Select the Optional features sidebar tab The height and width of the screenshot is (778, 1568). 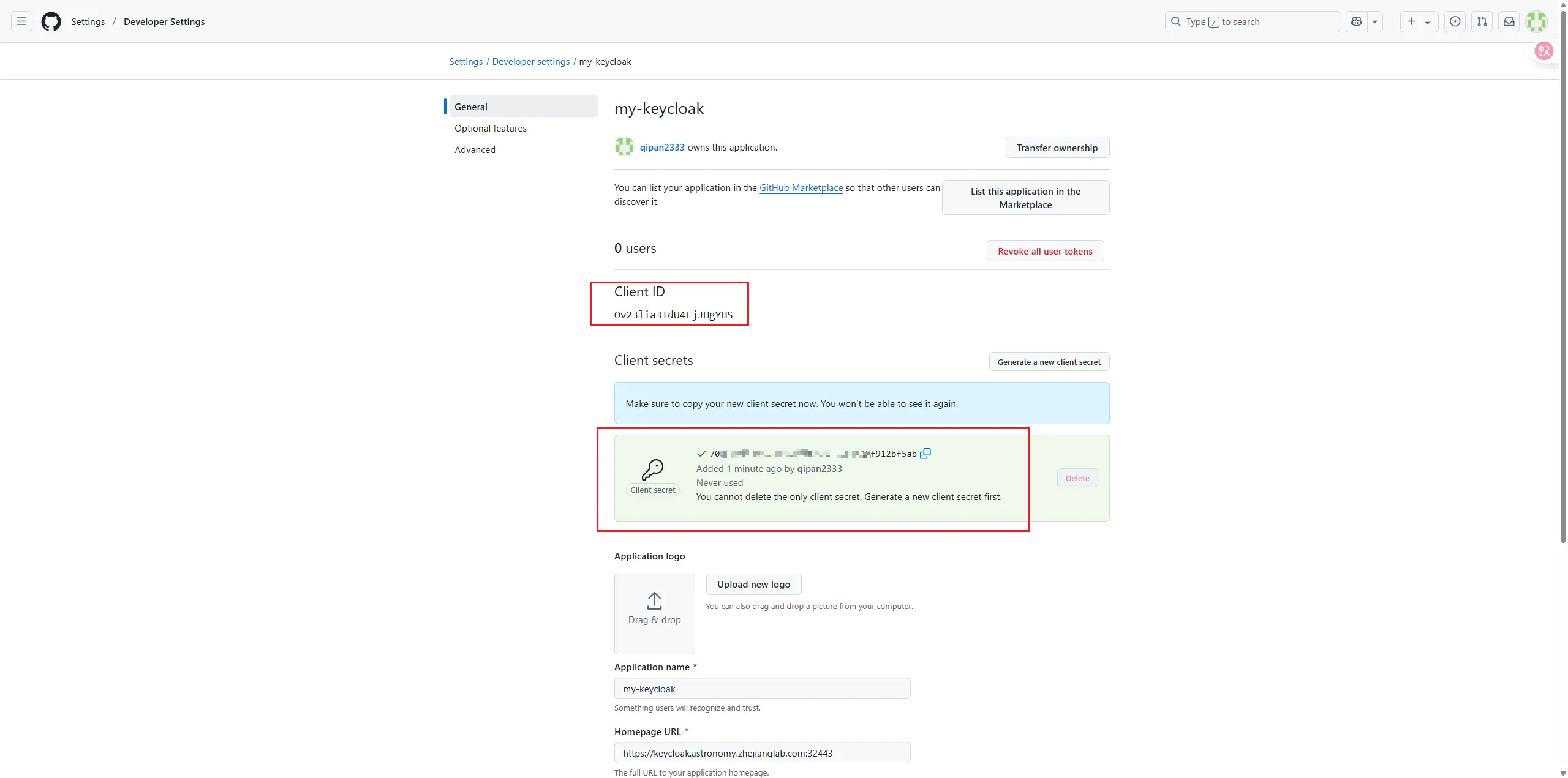[523, 128]
